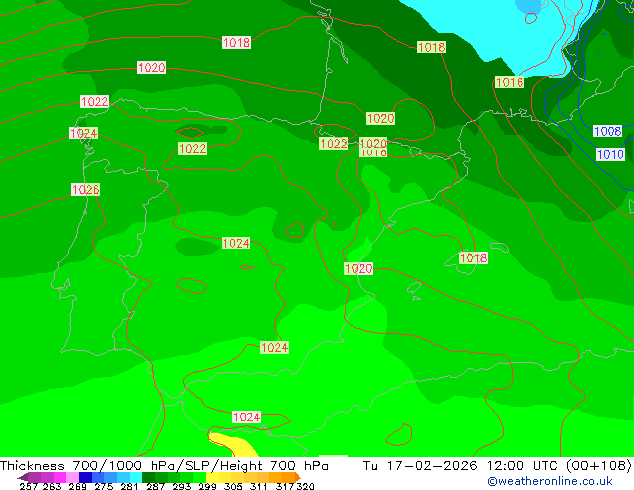Click the brightest green swatch beside 299
This screenshot has height=490, width=634.
point(199,477)
